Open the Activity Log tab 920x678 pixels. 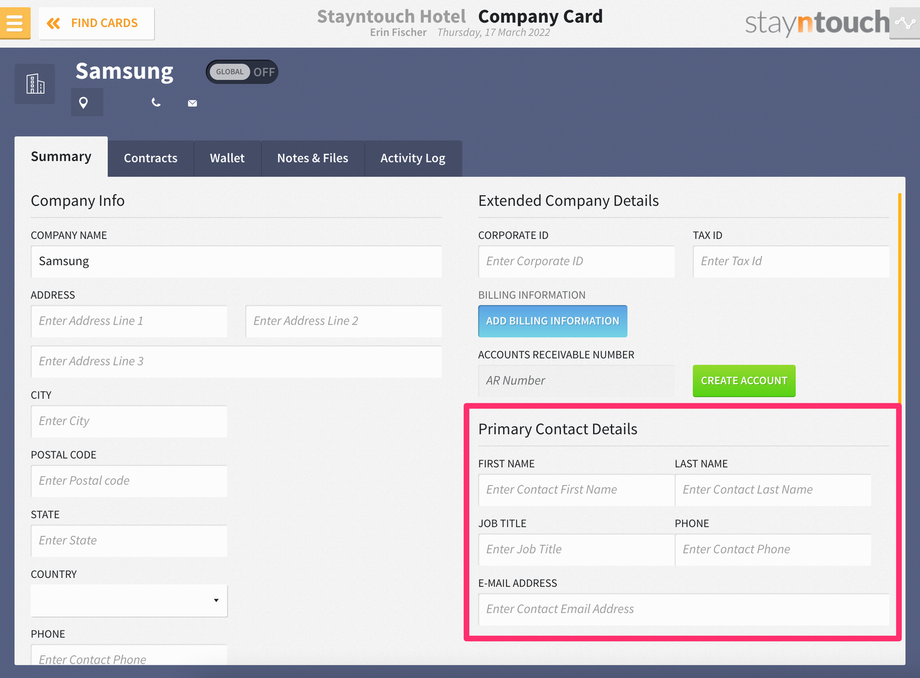click(x=413, y=158)
